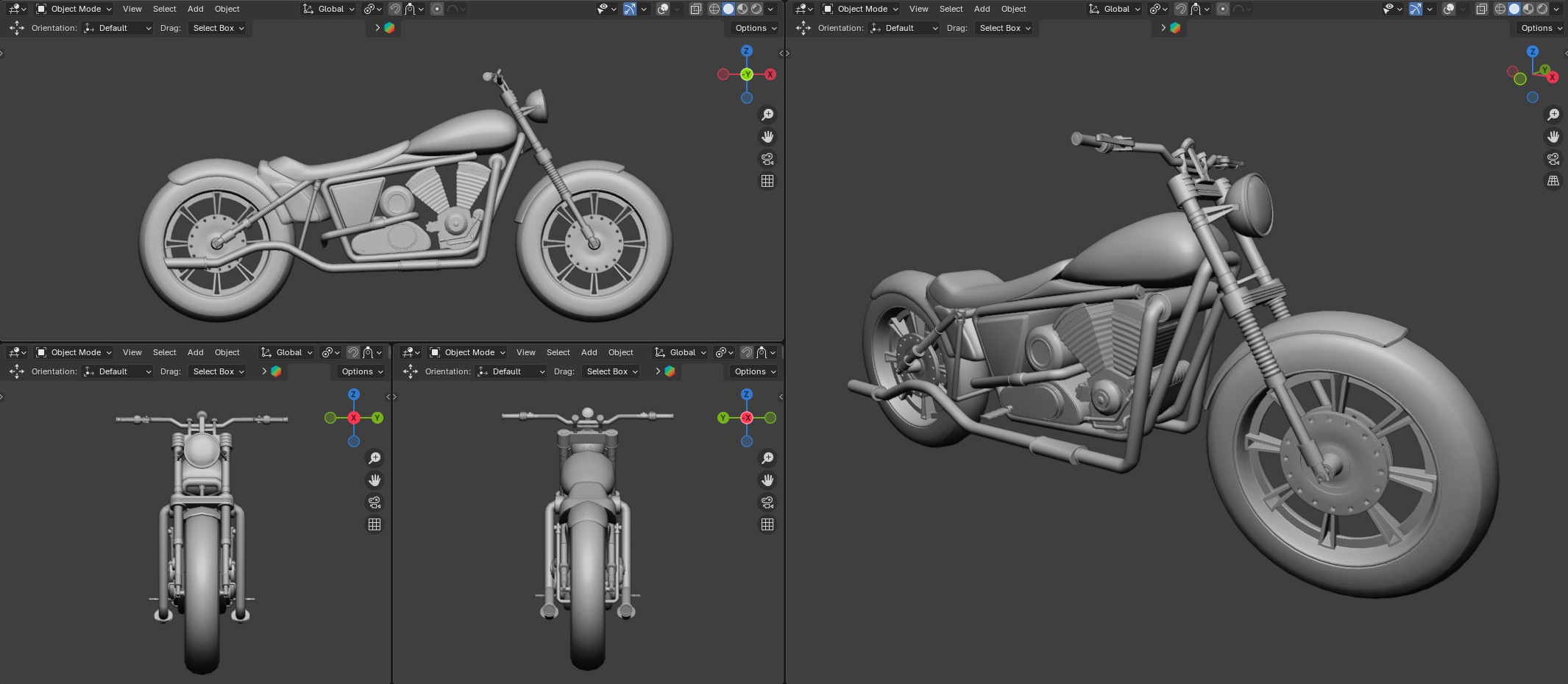Viewport: 1568px width, 684px height.
Task: Open Object Mode dropdown in bottom-left viewport
Action: click(74, 352)
